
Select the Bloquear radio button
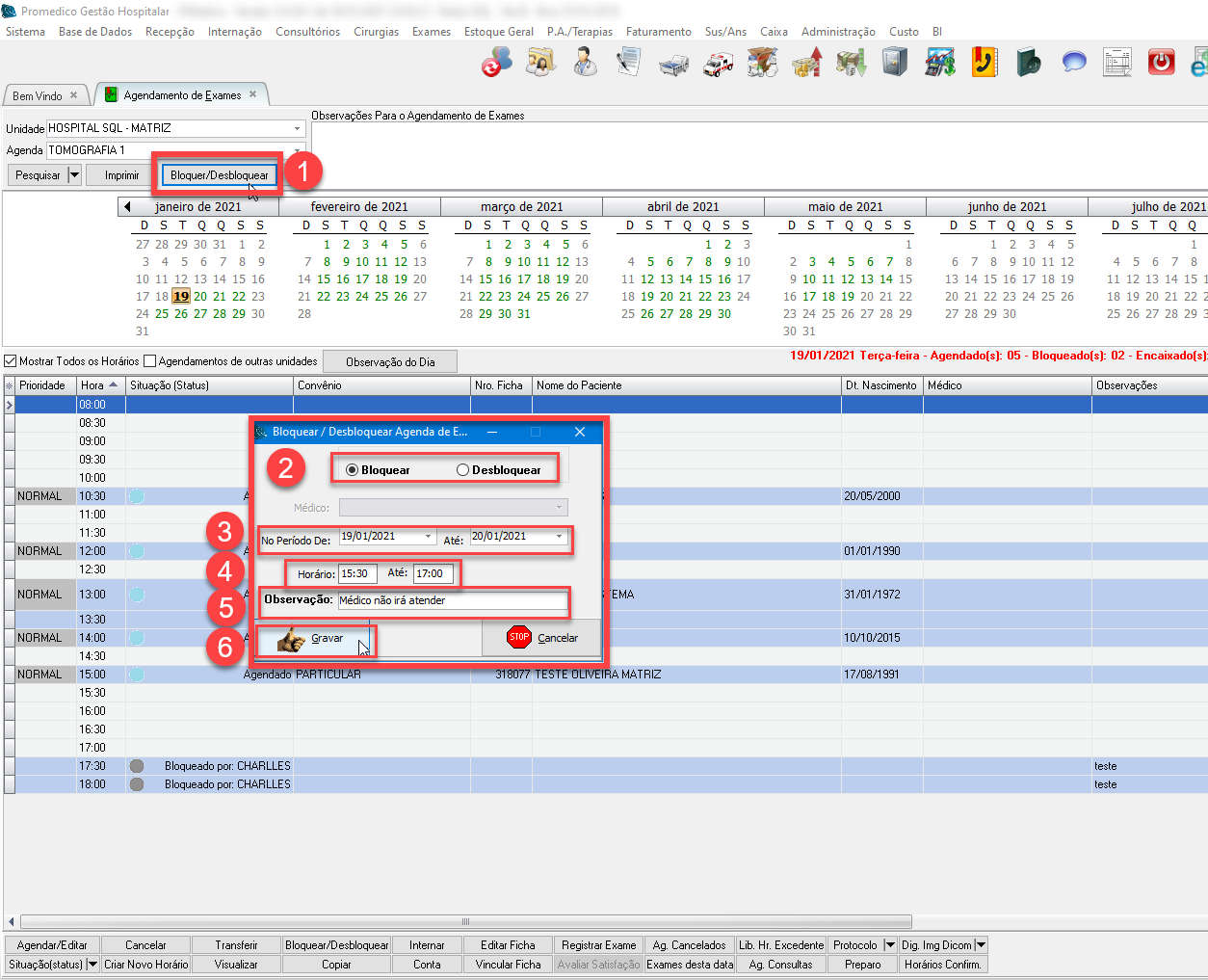point(353,470)
